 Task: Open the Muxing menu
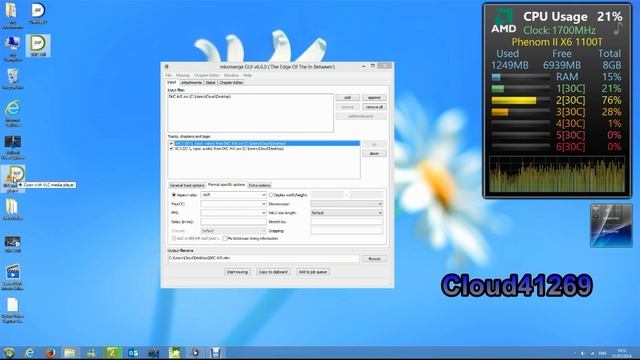click(182, 76)
